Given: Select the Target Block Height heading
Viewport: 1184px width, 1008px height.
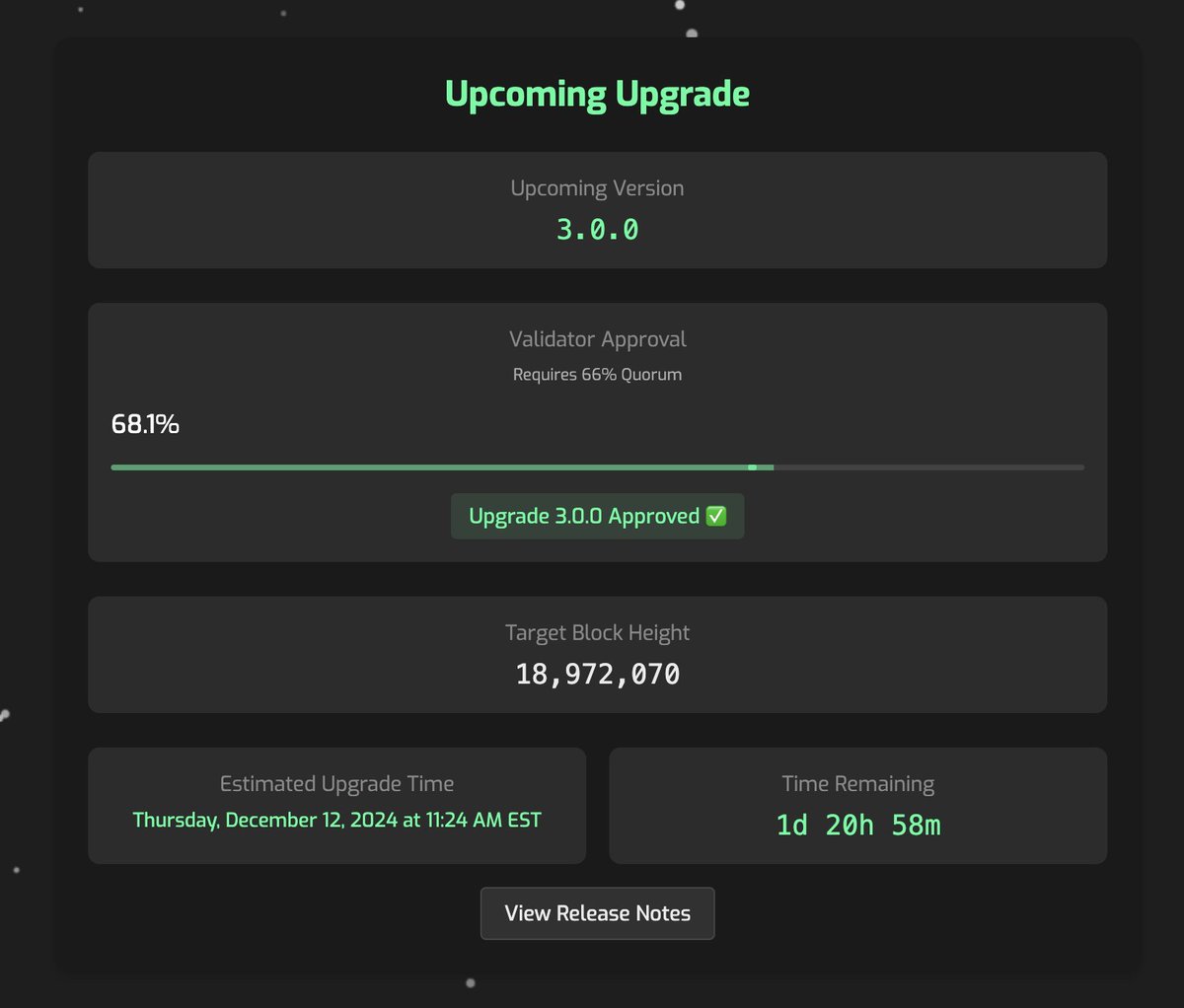Looking at the screenshot, I should tap(597, 632).
